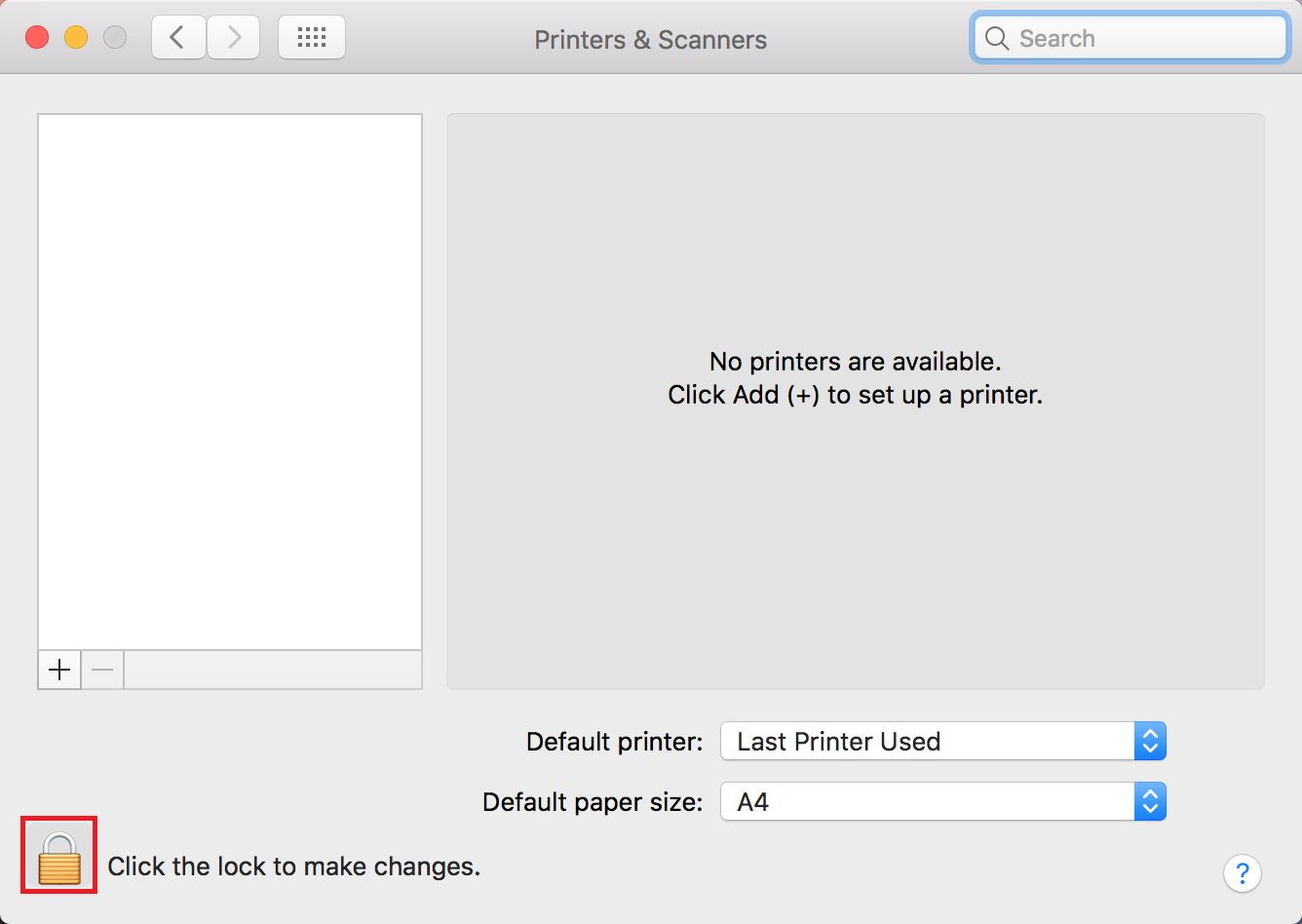Go forward with the right chevron

tap(233, 38)
